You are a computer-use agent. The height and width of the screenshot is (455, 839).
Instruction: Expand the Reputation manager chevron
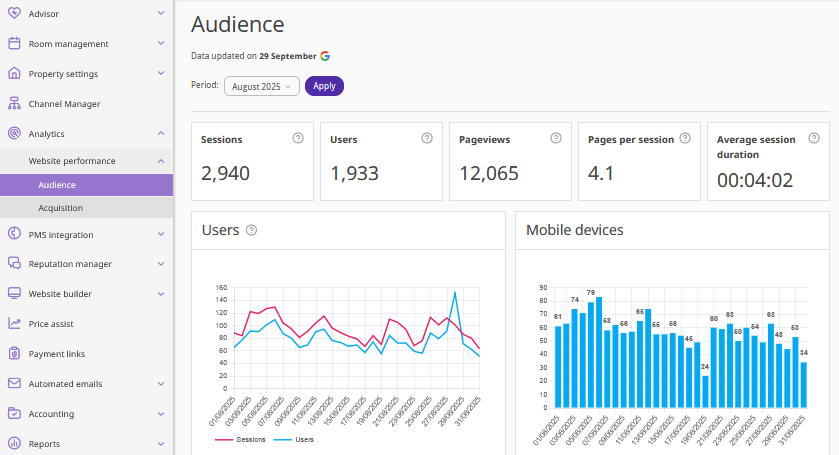161,263
